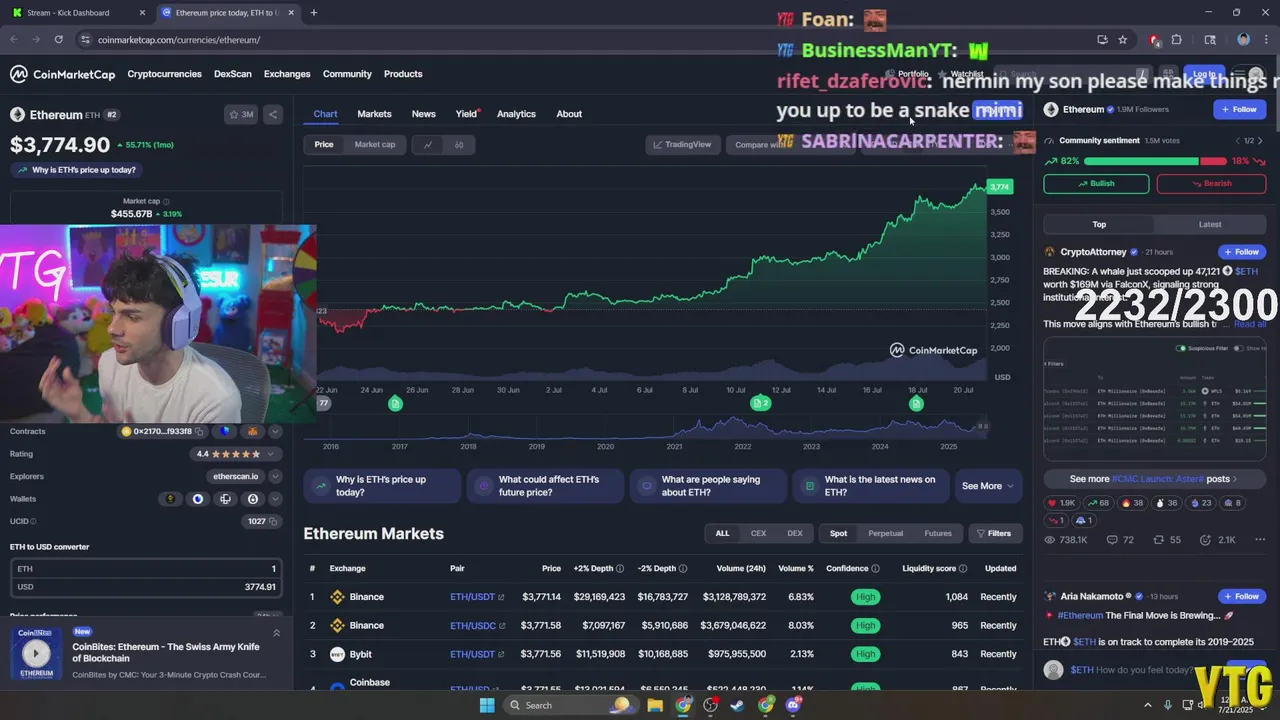Click the info icon beside Market cap
This screenshot has width=1280, height=720.
pos(166,201)
